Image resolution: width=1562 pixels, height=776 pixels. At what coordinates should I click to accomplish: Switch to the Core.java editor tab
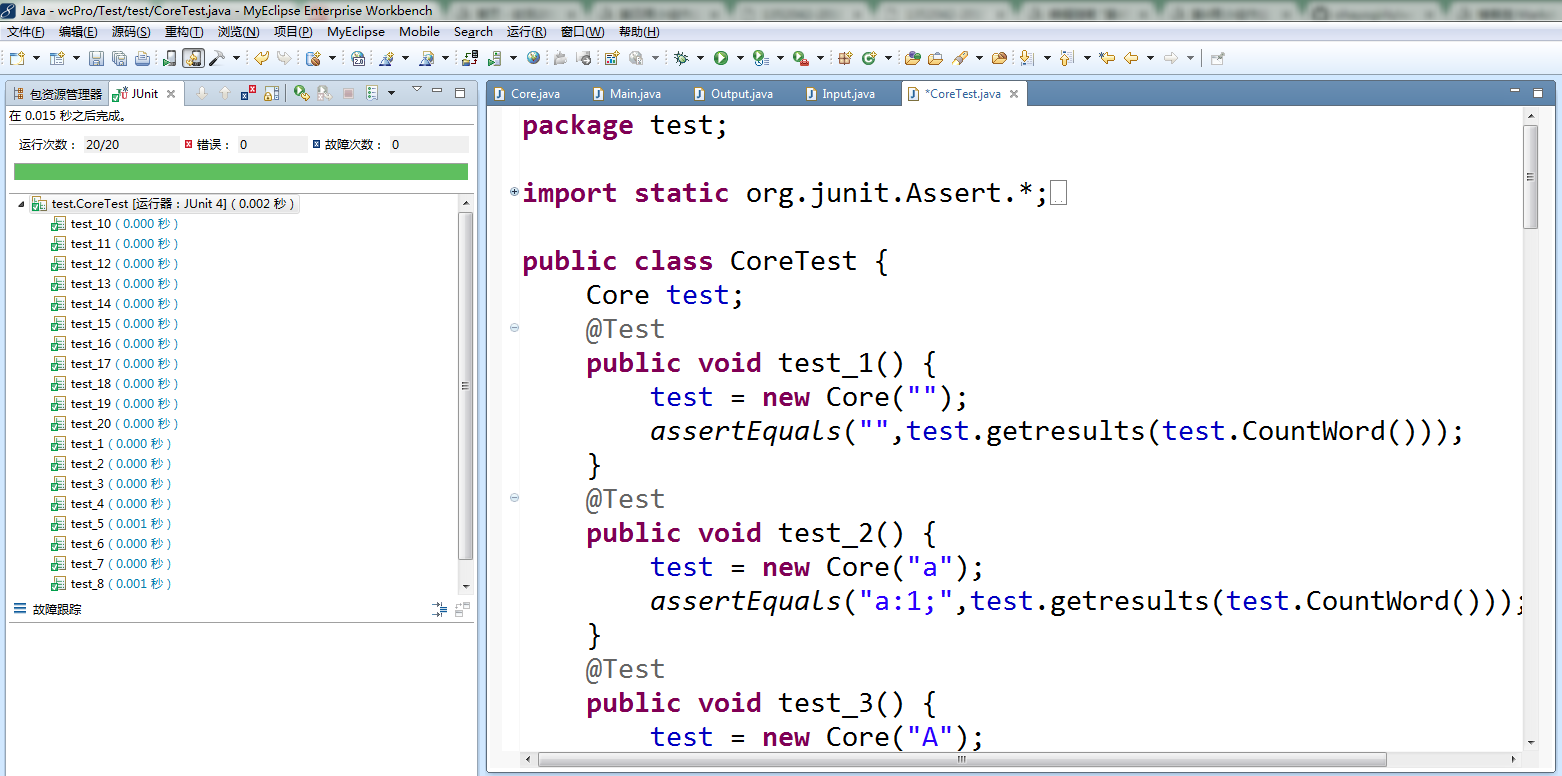tap(535, 94)
